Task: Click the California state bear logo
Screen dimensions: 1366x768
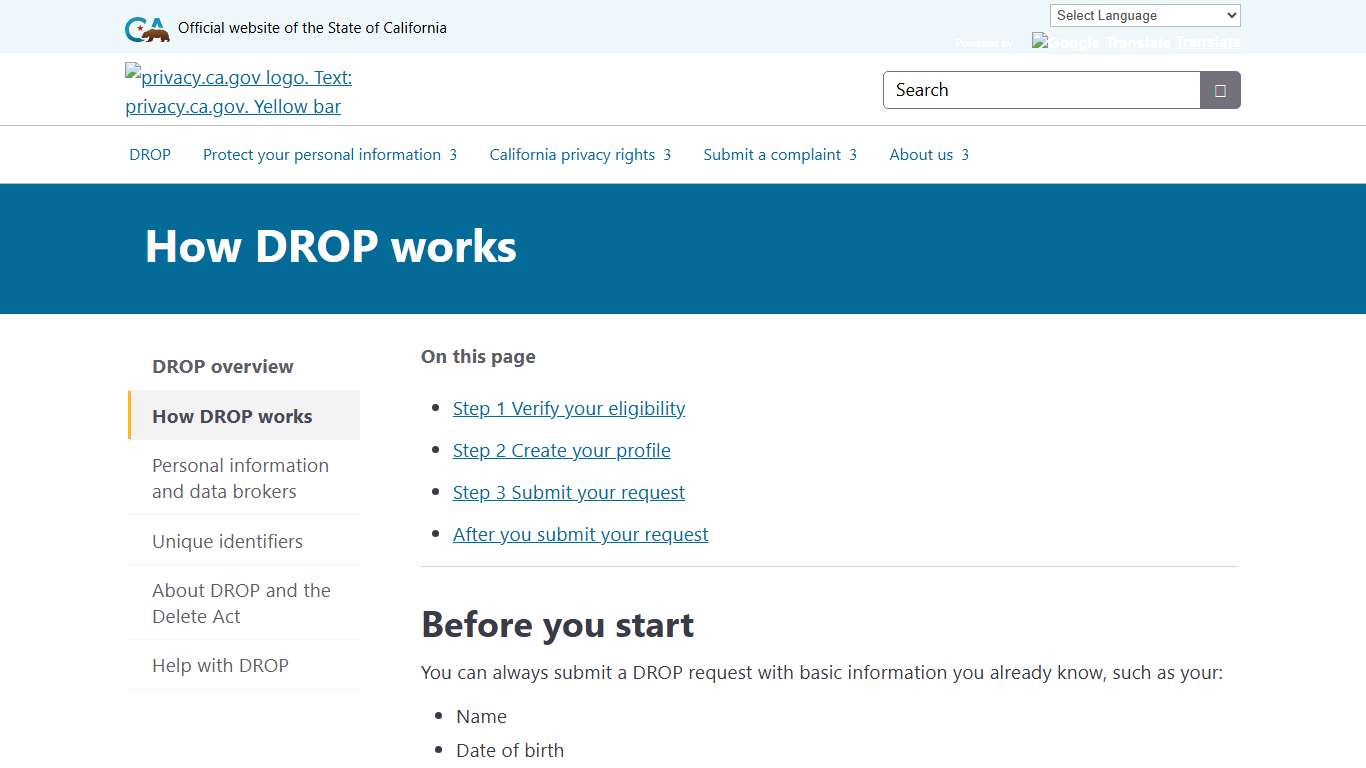Action: [x=146, y=28]
